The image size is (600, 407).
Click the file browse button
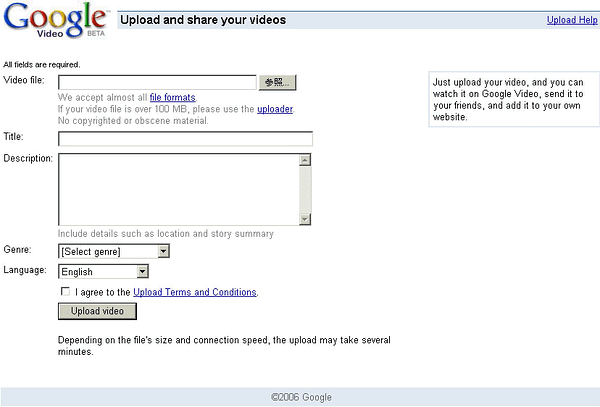pos(277,82)
